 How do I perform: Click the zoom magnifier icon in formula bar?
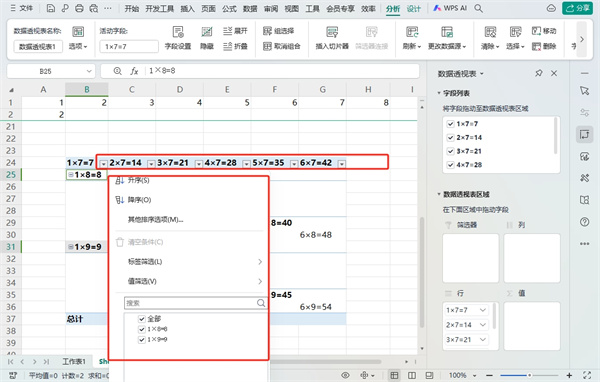point(117,71)
